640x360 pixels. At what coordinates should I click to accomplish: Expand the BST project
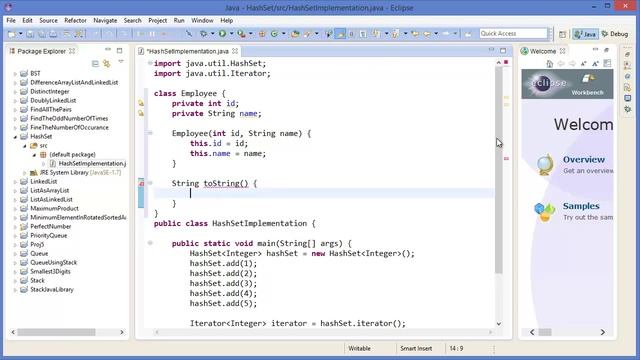[x=16, y=74]
